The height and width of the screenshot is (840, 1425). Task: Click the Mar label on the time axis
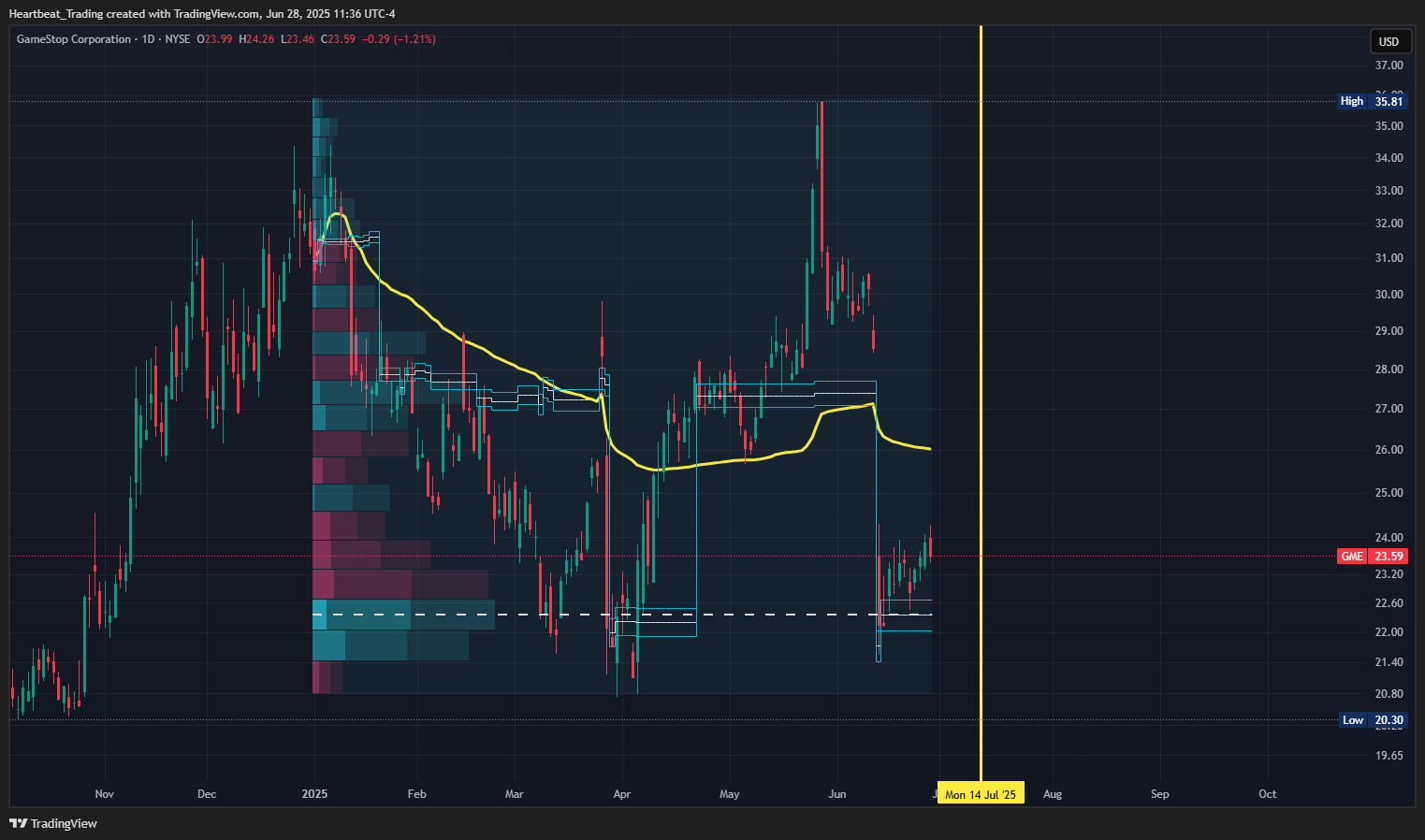515,794
